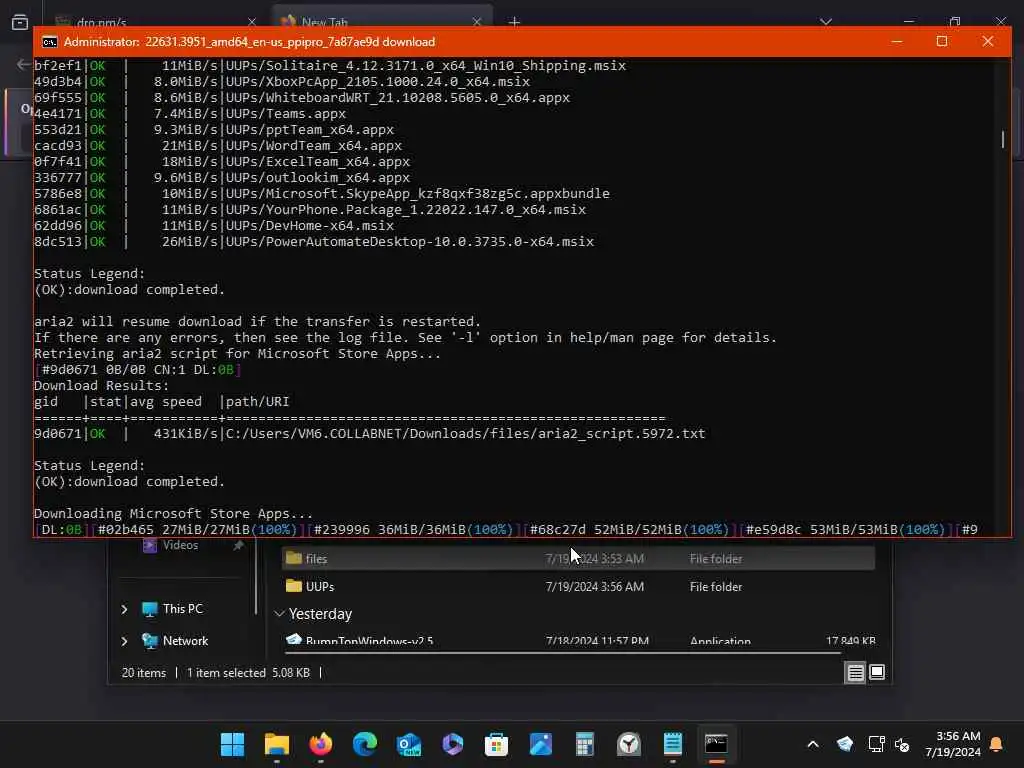Open Microsoft 365 Copilot taskbar icon

coord(453,744)
